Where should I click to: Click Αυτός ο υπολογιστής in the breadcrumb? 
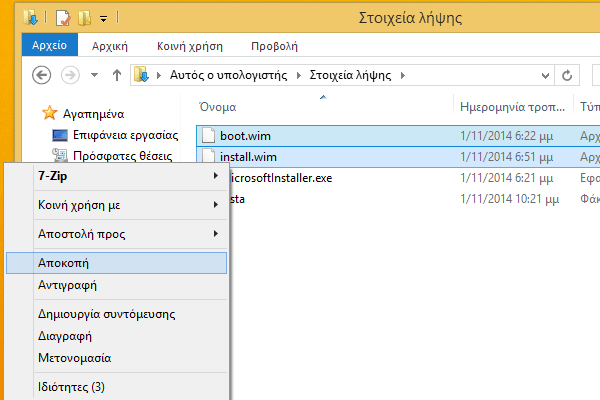click(228, 75)
